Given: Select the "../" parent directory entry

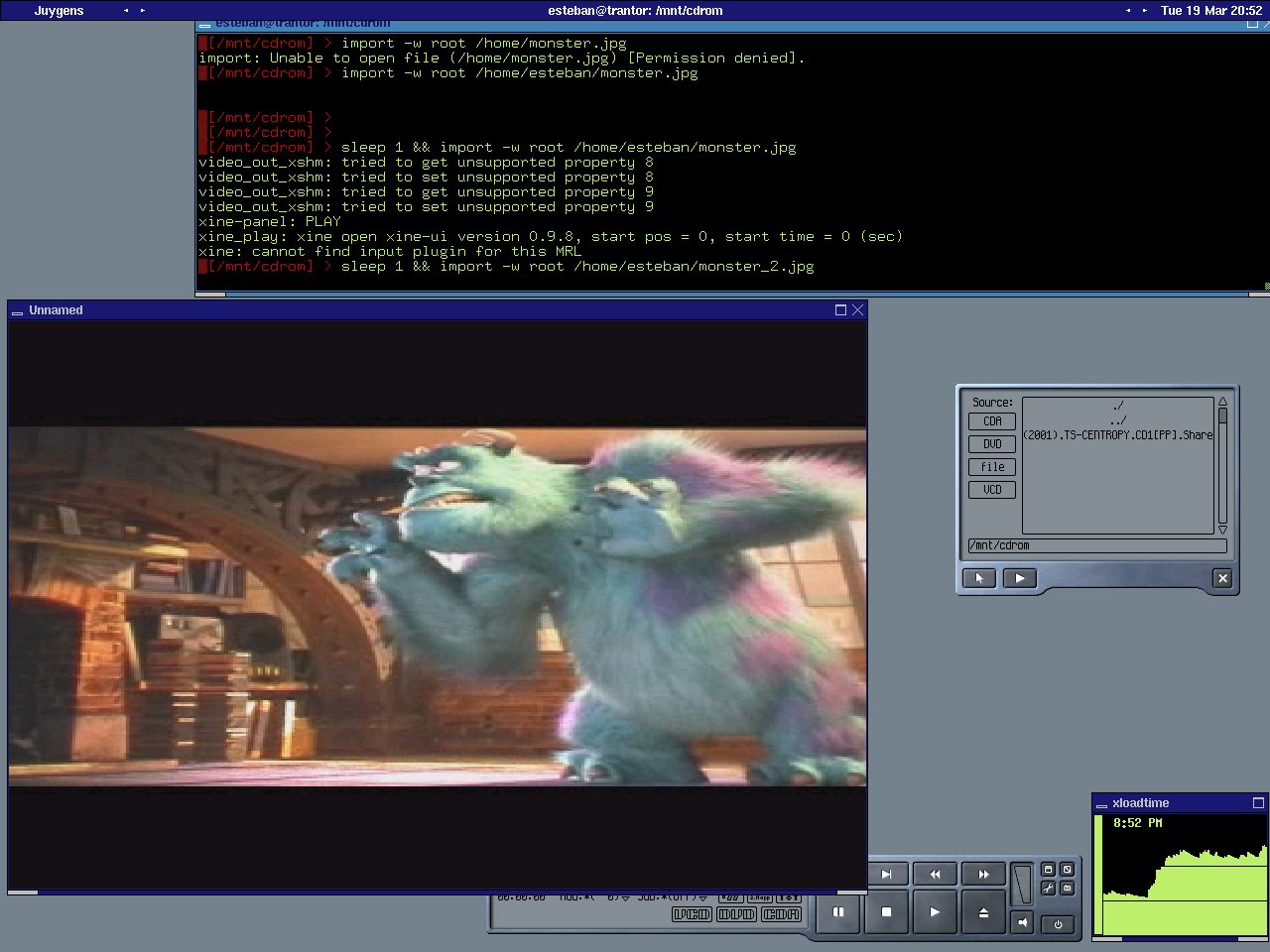Looking at the screenshot, I should pyautogui.click(x=1118, y=420).
